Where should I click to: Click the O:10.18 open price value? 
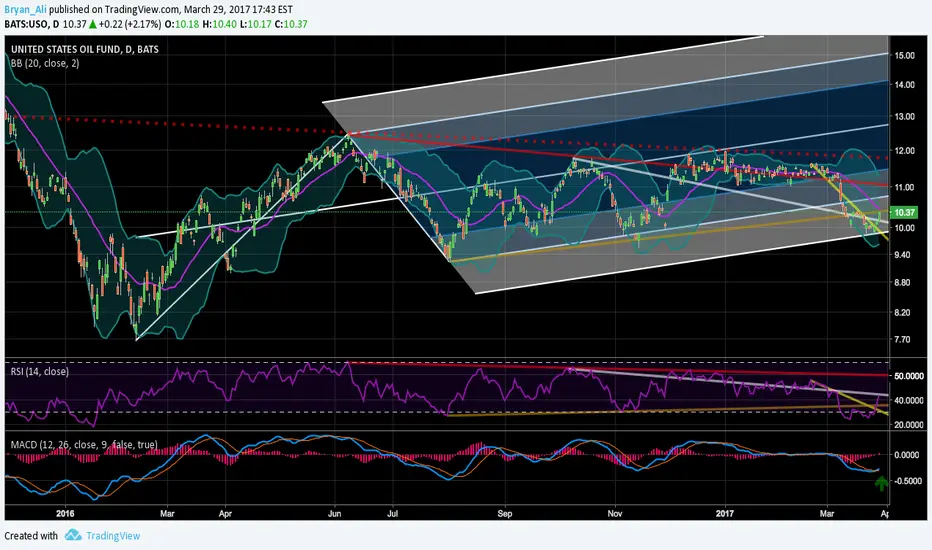coord(182,24)
